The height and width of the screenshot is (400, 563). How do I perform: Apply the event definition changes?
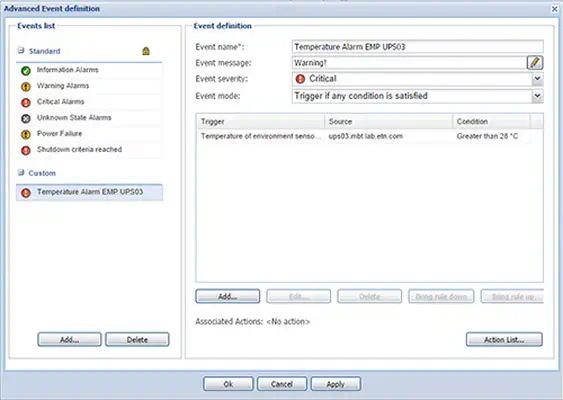(336, 384)
